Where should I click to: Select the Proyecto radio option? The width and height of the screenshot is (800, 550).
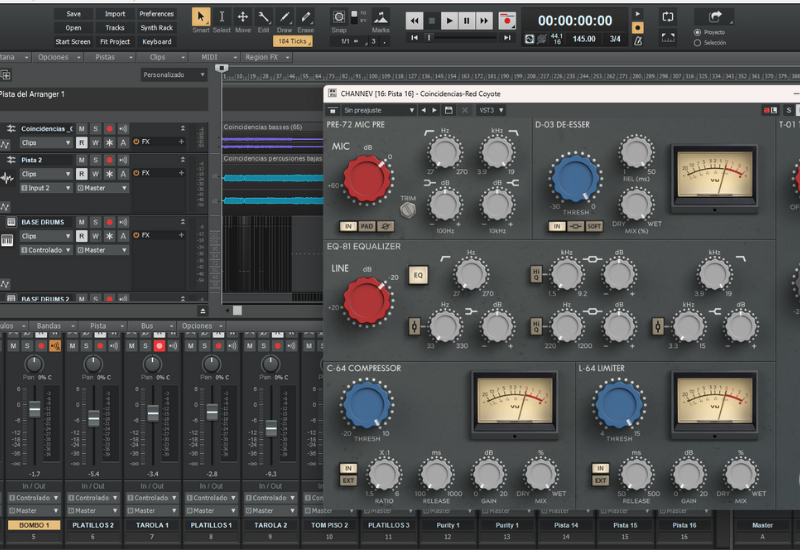coord(697,32)
